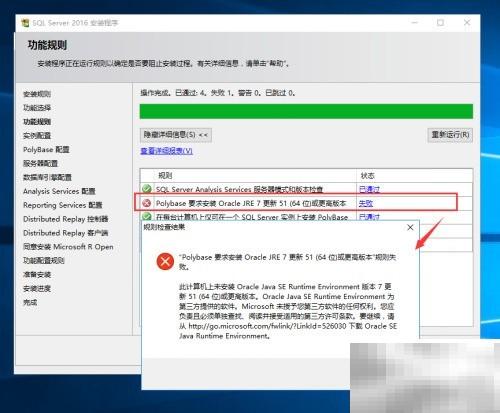Click the 功能规则 page heading
This screenshot has height=413, width=500.
click(47, 45)
